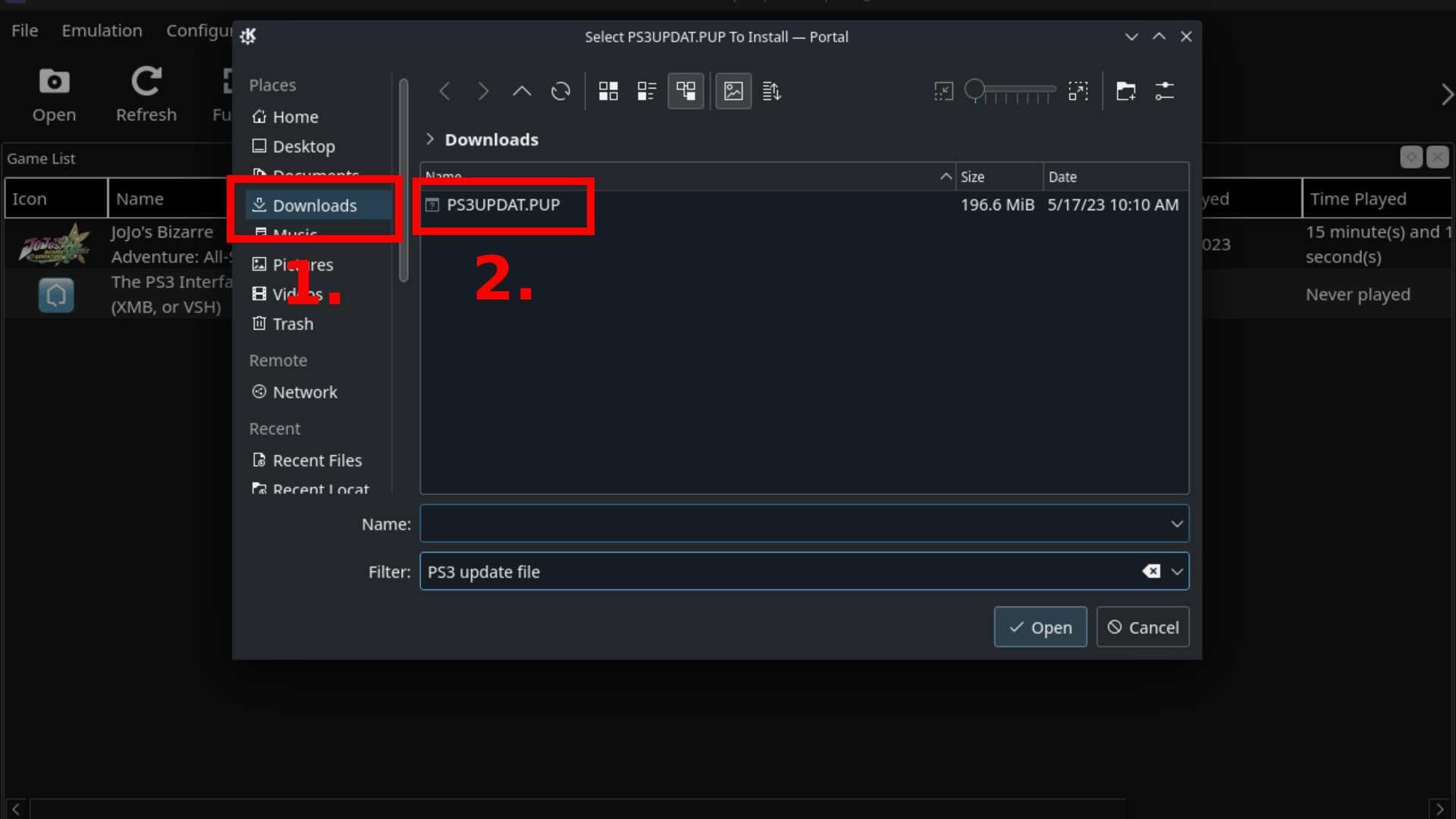Navigate to the parent folder with up arrow
The image size is (1456, 819).
(521, 90)
